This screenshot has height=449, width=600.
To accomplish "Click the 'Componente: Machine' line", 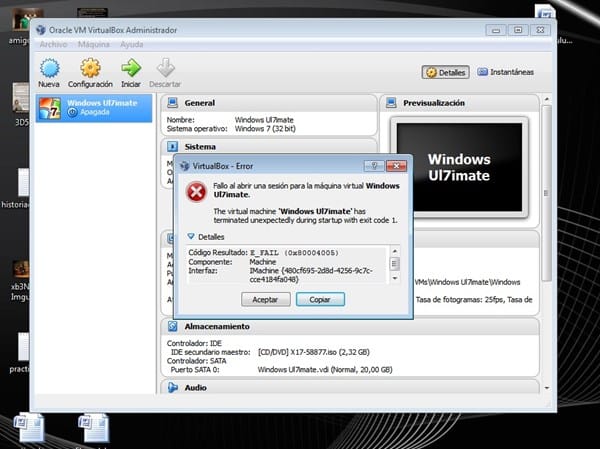I will pos(232,262).
